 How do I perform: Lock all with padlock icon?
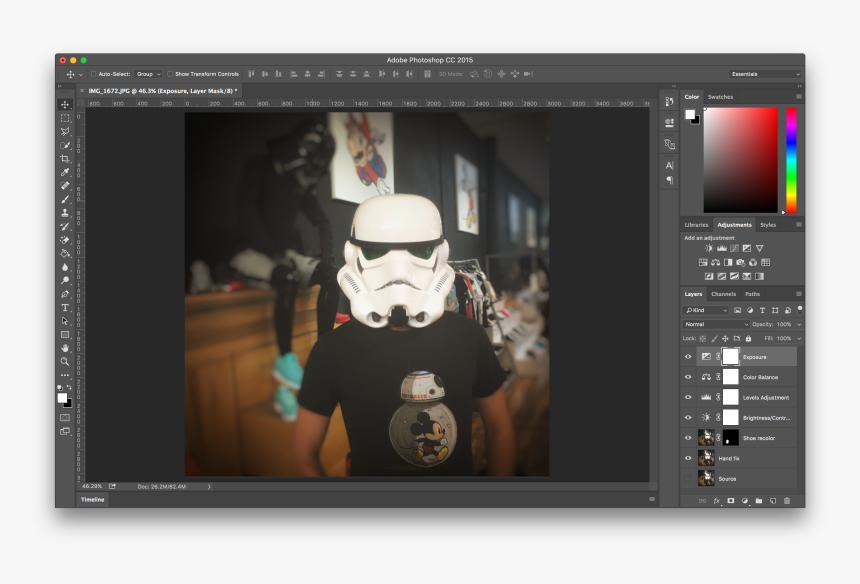[748, 339]
